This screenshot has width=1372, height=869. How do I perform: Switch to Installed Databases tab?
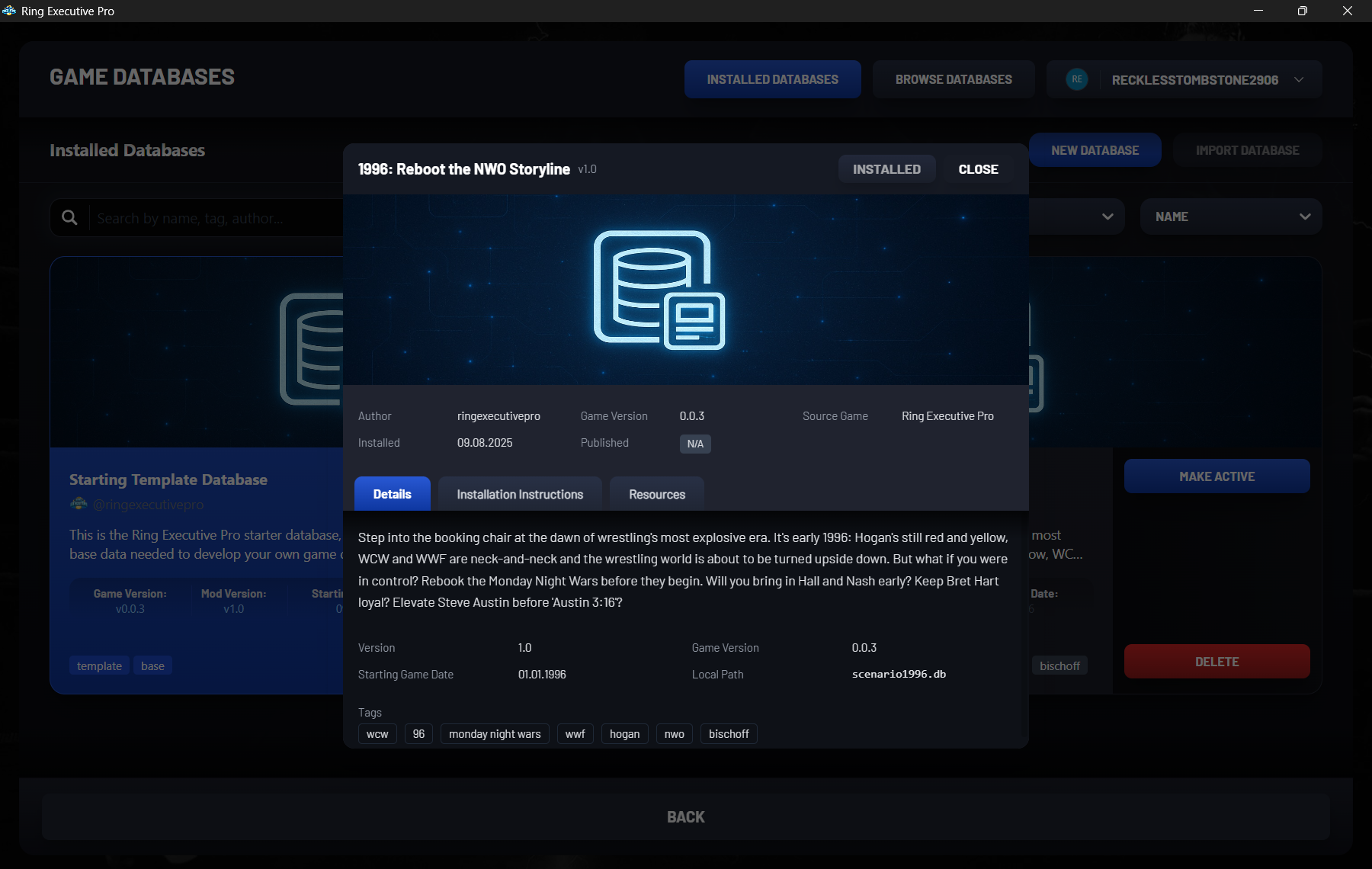772,79
